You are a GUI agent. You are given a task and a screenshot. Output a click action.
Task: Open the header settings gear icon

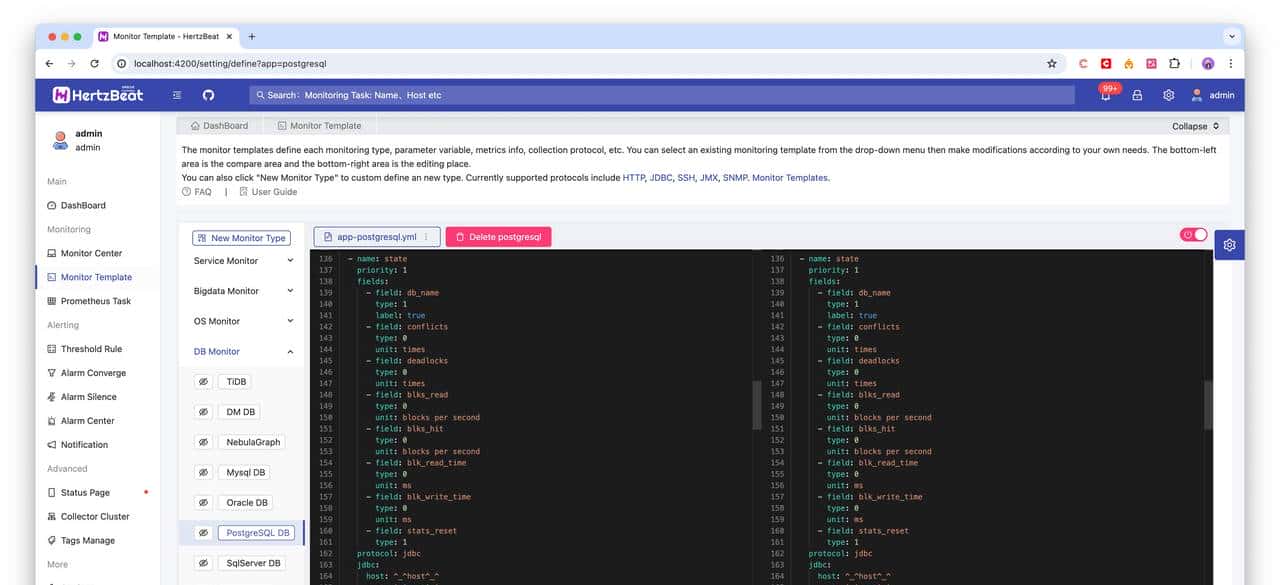coord(1168,95)
